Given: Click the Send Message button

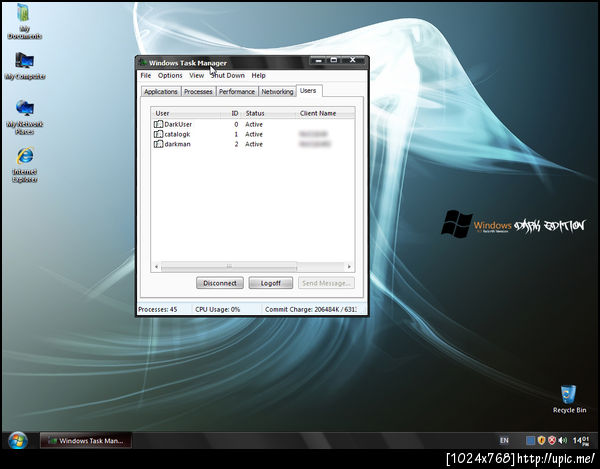Looking at the screenshot, I should [326, 283].
